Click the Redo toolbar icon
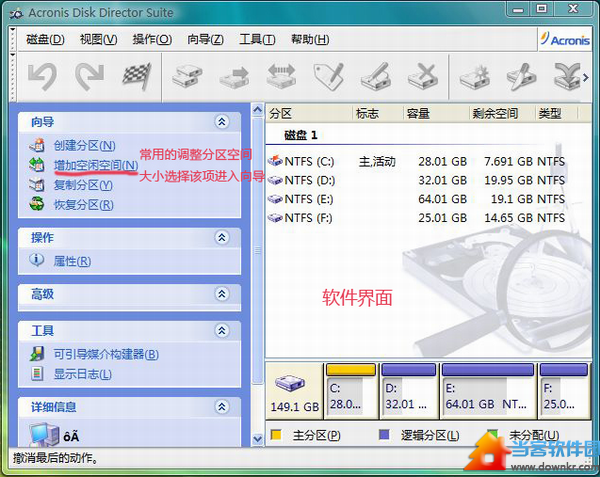Viewport: 600px width, 477px height. [x=90, y=77]
